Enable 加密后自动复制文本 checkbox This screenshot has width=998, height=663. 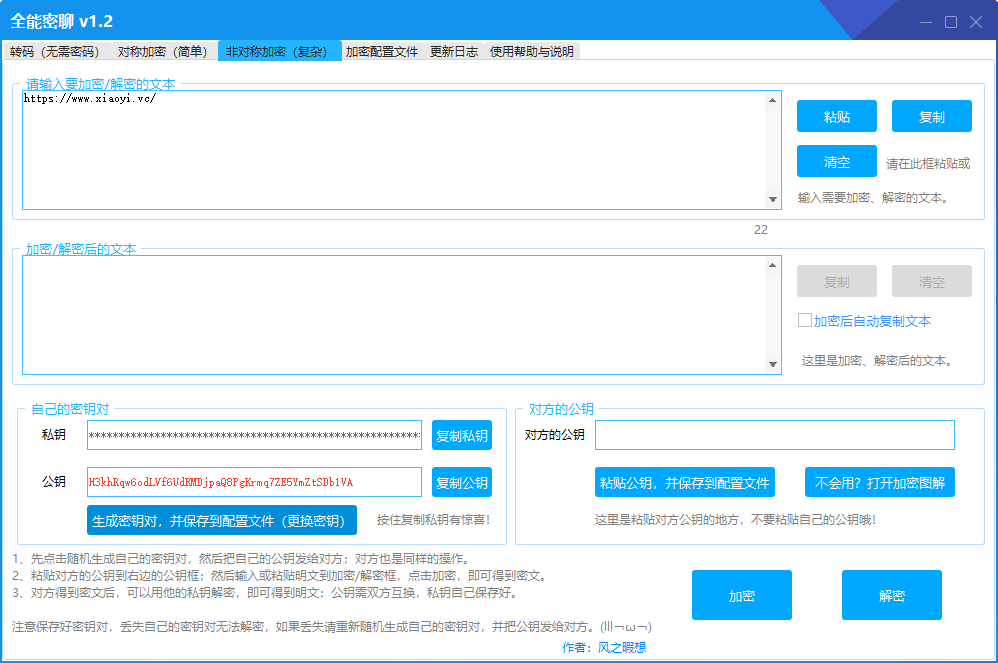tap(804, 321)
